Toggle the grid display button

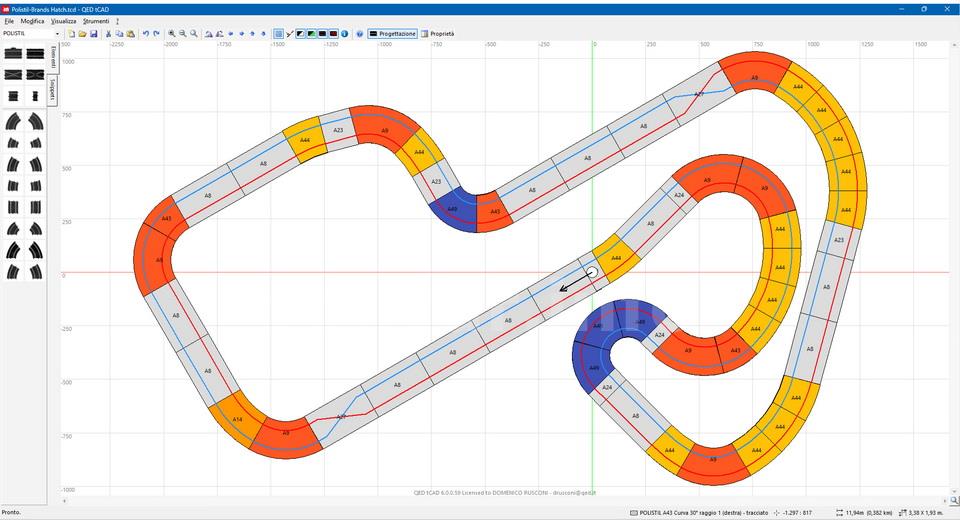coord(278,34)
